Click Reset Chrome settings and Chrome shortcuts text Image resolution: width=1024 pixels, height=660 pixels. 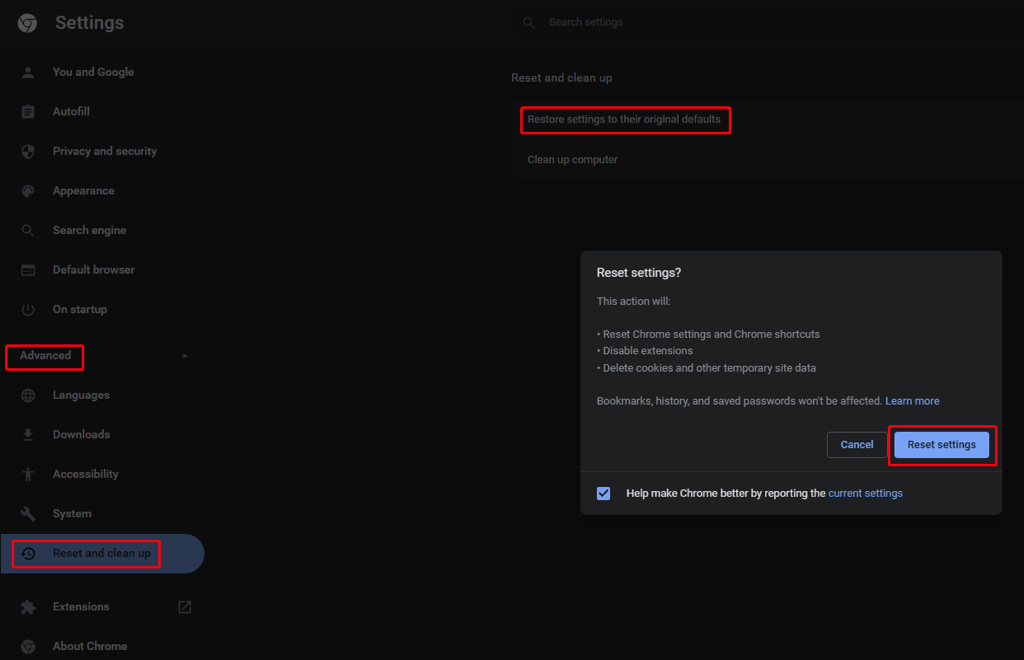pyautogui.click(x=711, y=334)
